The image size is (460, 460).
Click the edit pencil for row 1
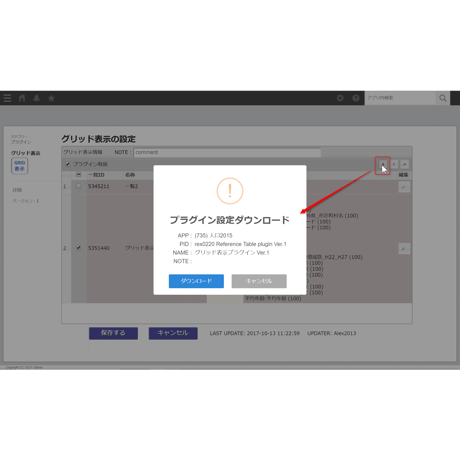(x=404, y=187)
